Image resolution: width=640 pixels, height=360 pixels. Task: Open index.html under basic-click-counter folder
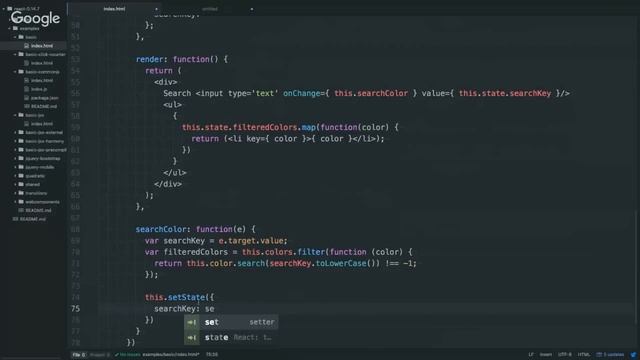[x=42, y=63]
